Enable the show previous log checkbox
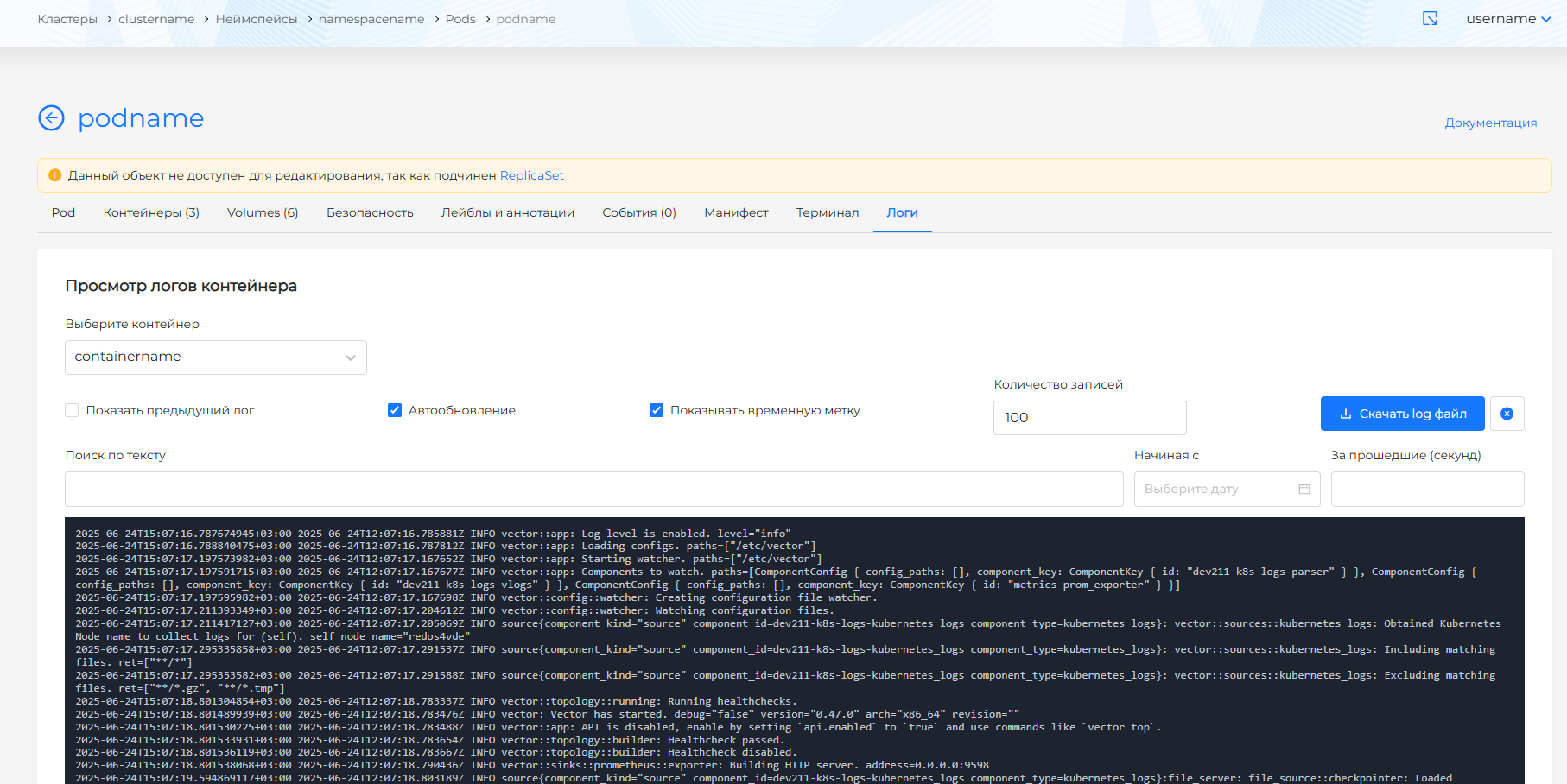This screenshot has height=784, width=1567. (x=72, y=410)
